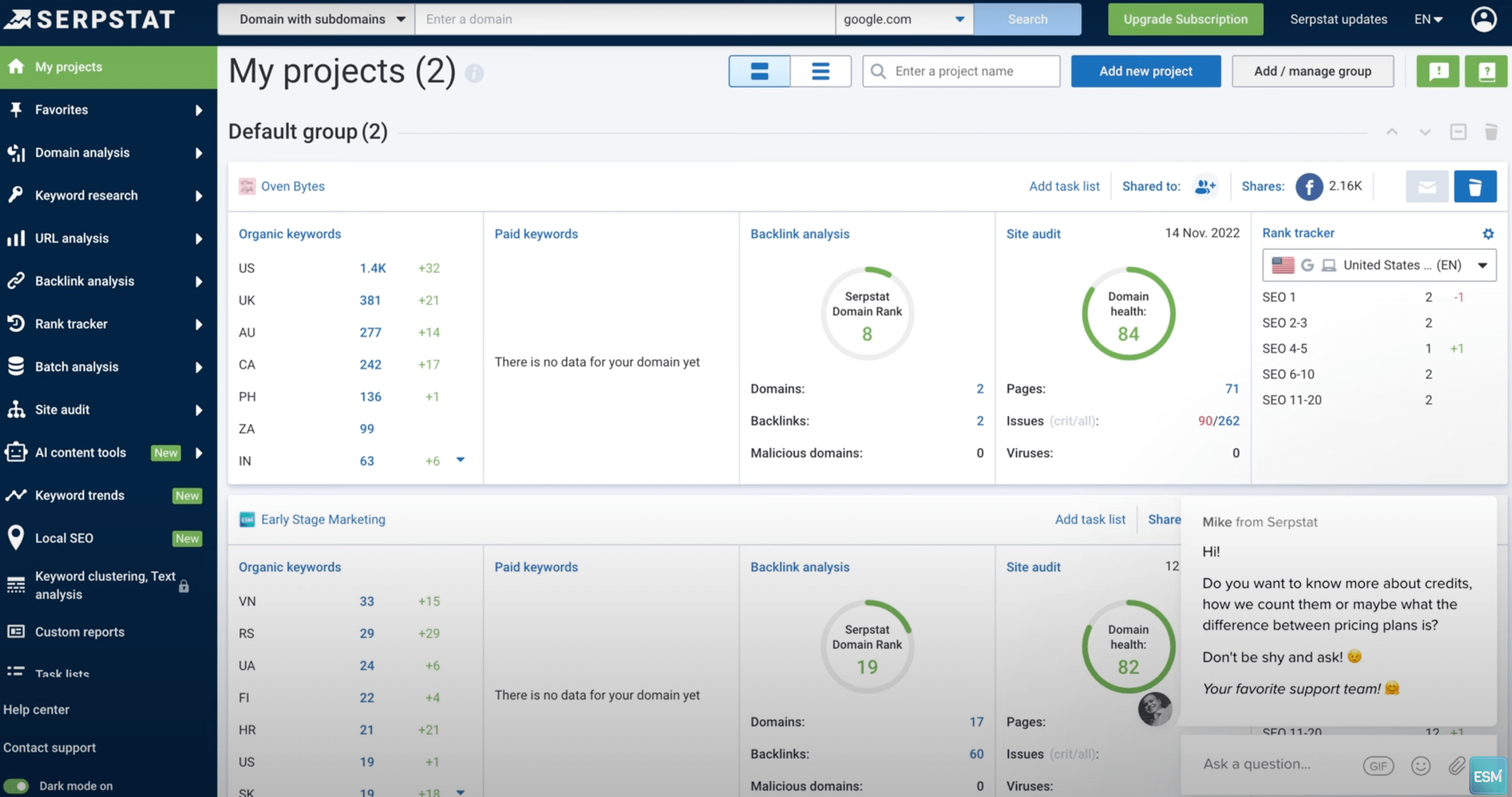Click the Keyword trends sidebar icon
Screen dimensions: 1512x797
[16, 495]
